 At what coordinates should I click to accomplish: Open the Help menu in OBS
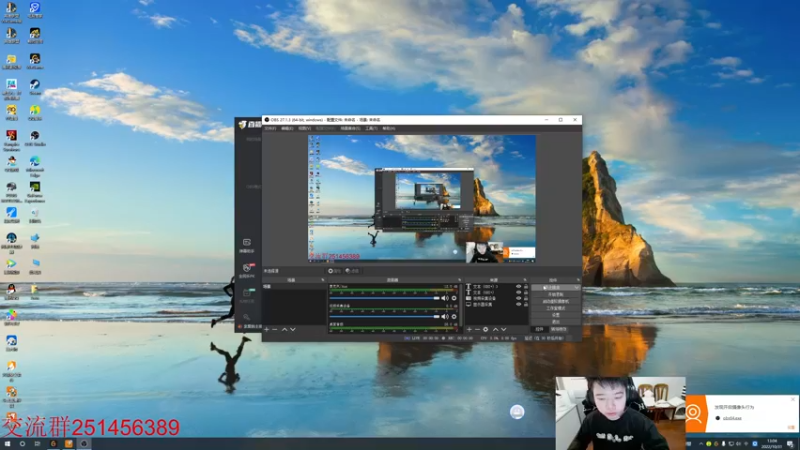(389, 129)
